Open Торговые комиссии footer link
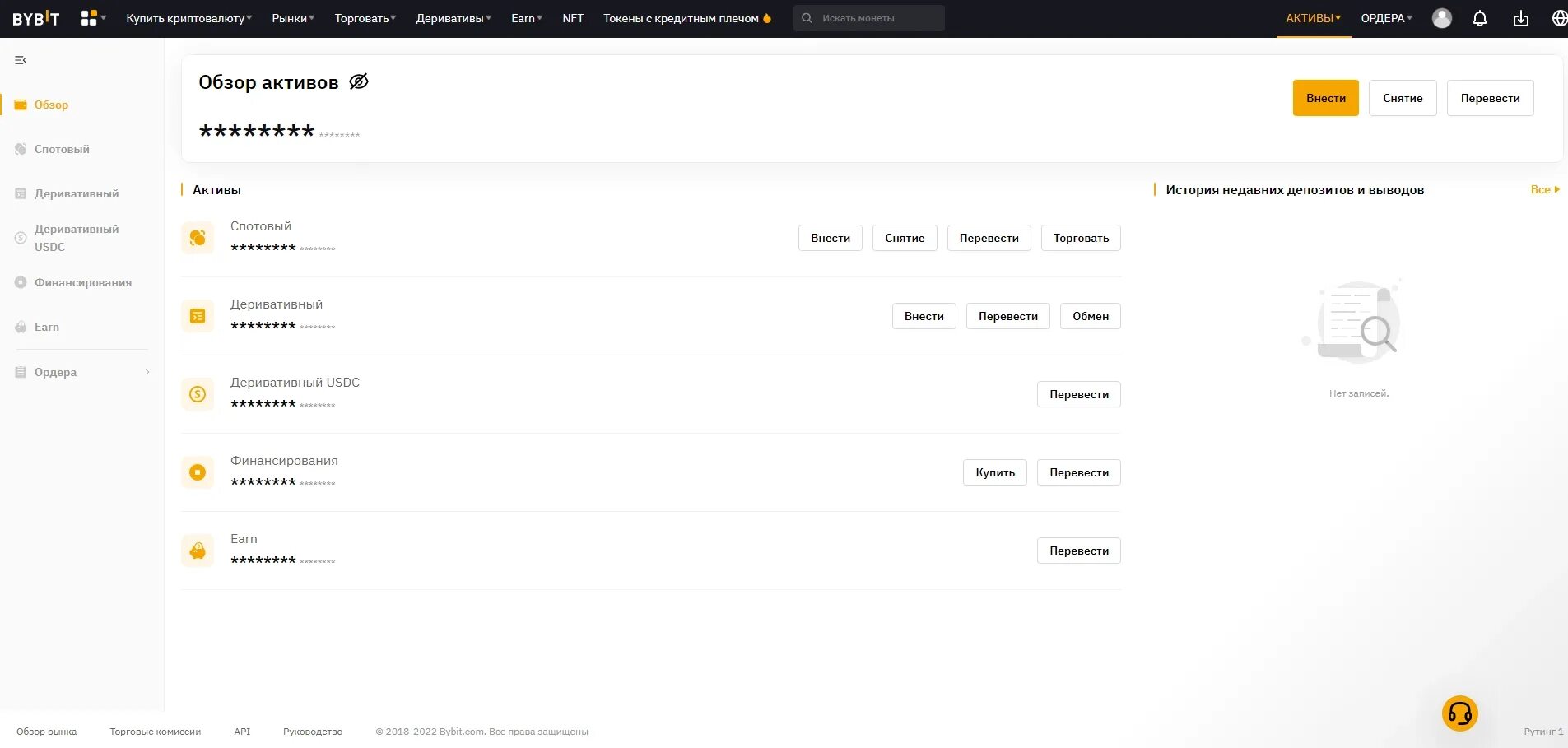Screen dimensions: 1568x748 coord(155,732)
